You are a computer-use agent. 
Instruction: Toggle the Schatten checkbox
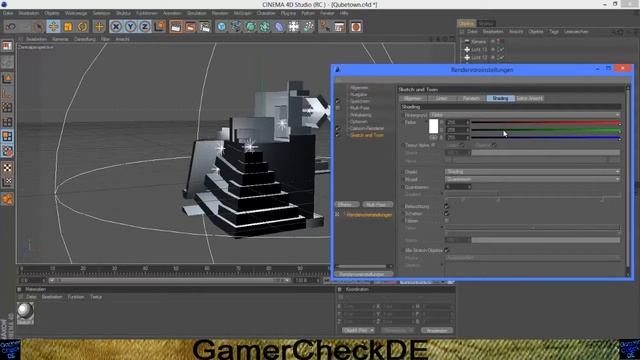[447, 213]
